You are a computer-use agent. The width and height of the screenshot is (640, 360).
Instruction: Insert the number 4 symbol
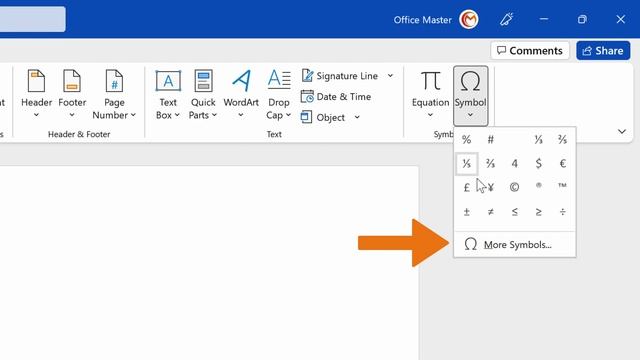(514, 164)
